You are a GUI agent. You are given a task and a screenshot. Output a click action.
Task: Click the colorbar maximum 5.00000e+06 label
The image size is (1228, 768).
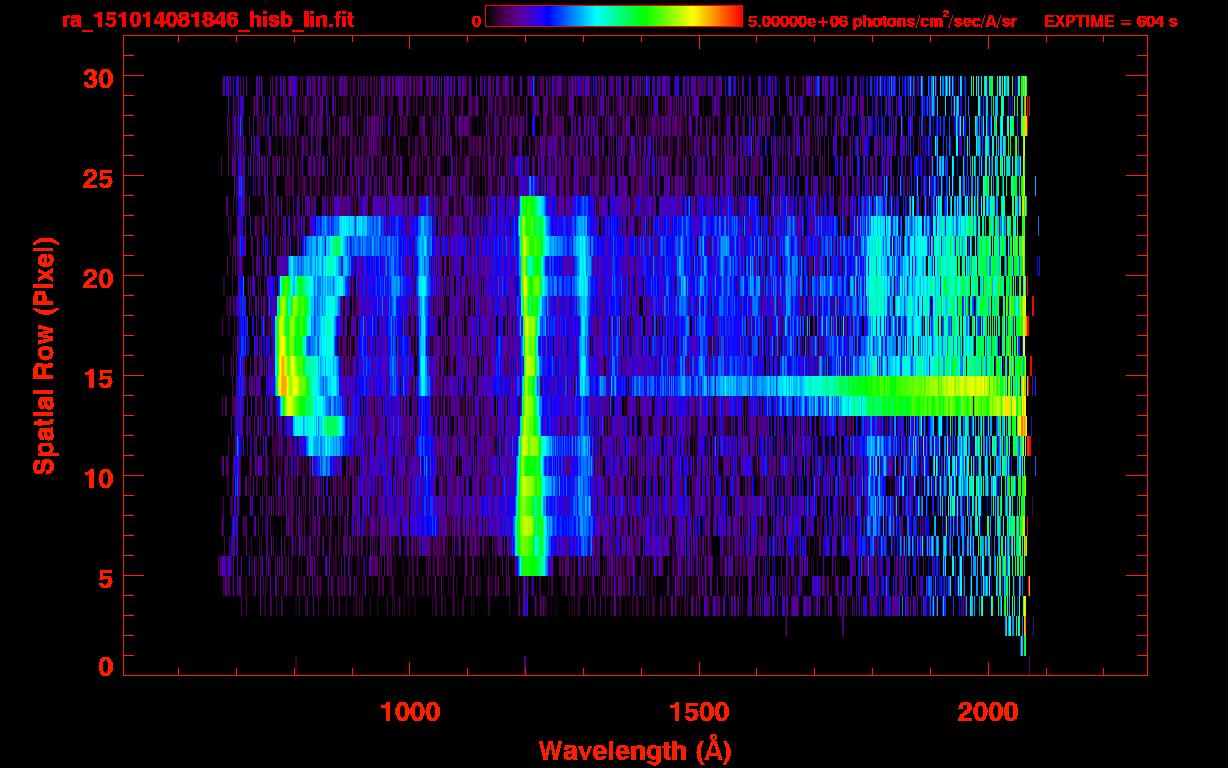(x=882, y=21)
